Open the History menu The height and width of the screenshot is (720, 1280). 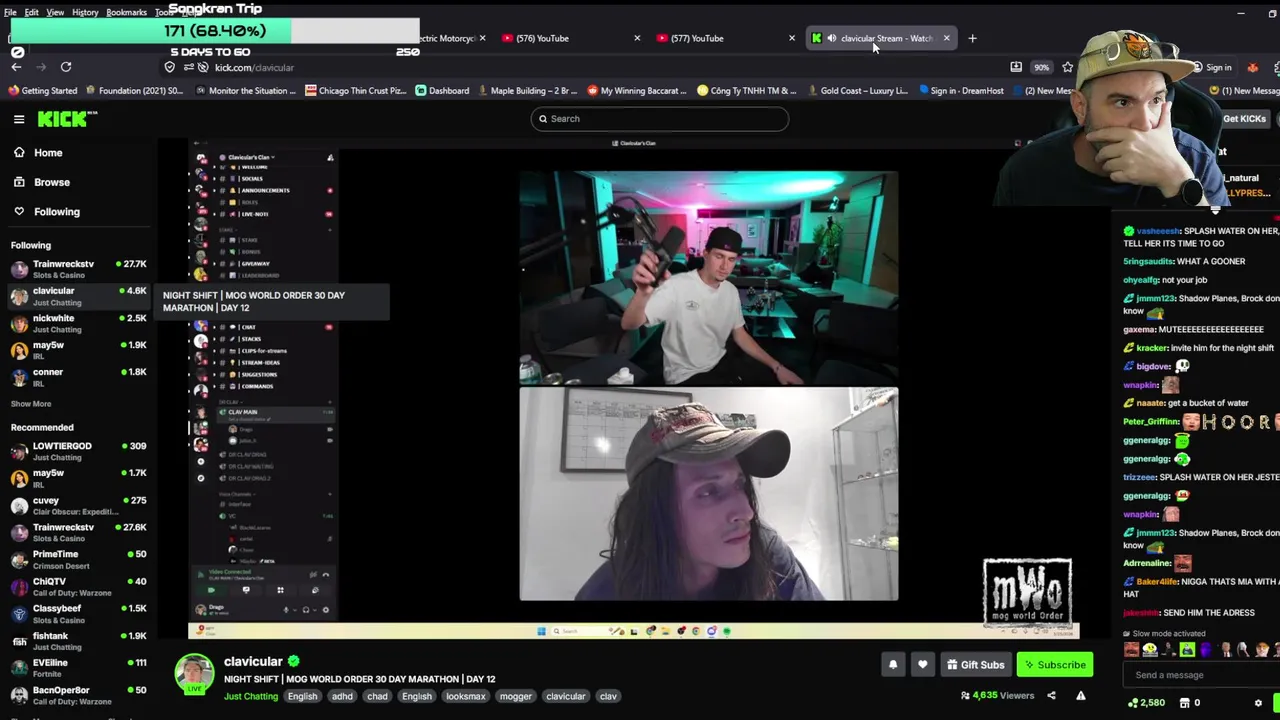(85, 12)
